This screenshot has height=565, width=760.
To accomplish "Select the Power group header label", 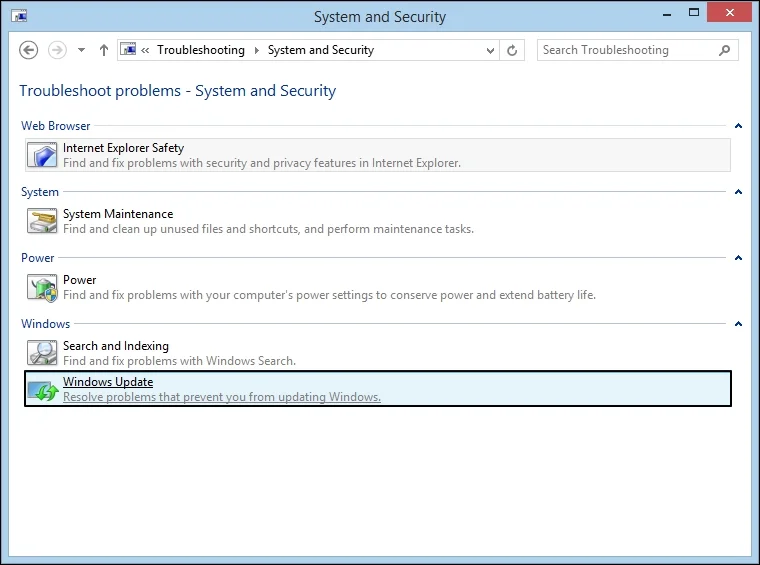I will click(x=37, y=258).
